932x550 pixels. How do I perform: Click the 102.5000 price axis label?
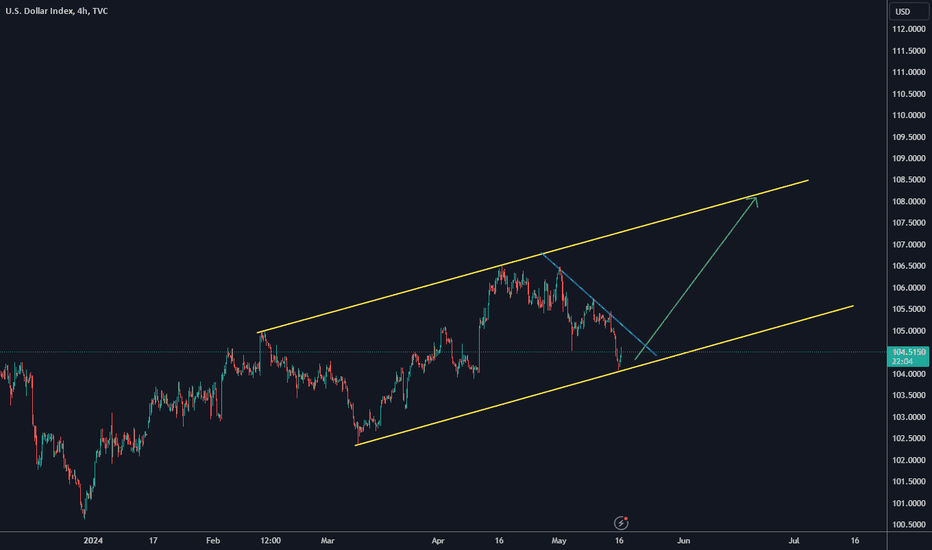(909, 438)
